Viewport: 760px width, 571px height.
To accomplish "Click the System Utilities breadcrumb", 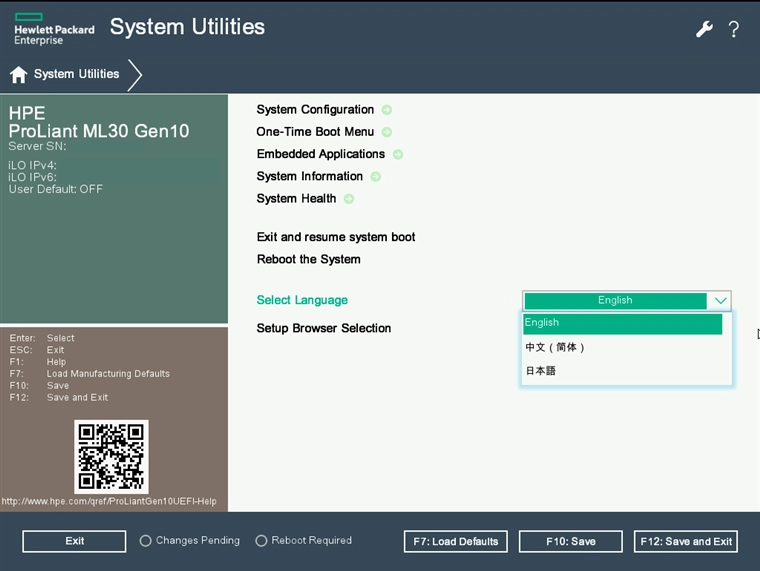I will [77, 74].
